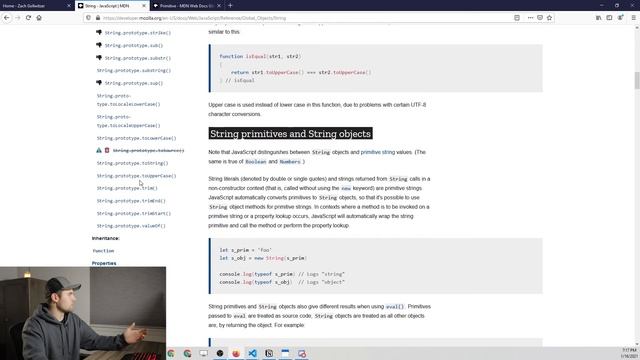Reload the current MDN page

[28, 18]
